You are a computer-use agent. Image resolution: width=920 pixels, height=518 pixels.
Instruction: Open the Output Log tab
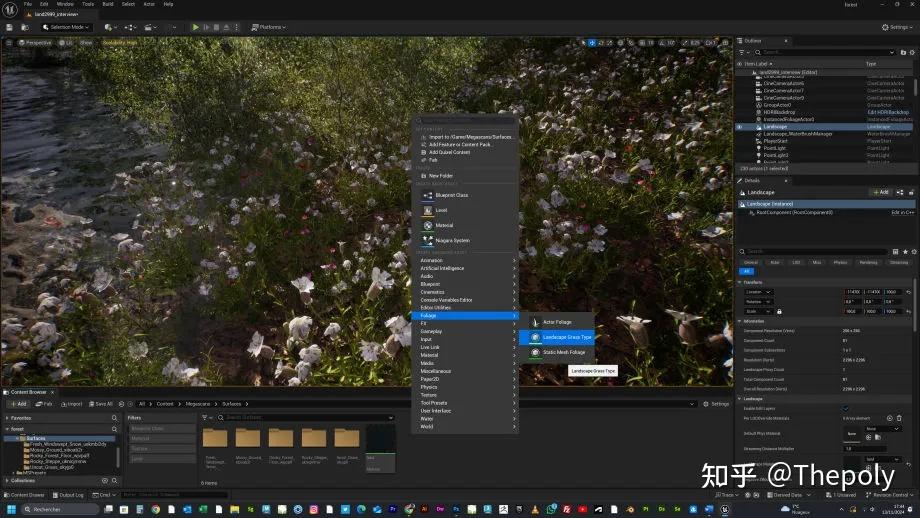pyautogui.click(x=67, y=495)
